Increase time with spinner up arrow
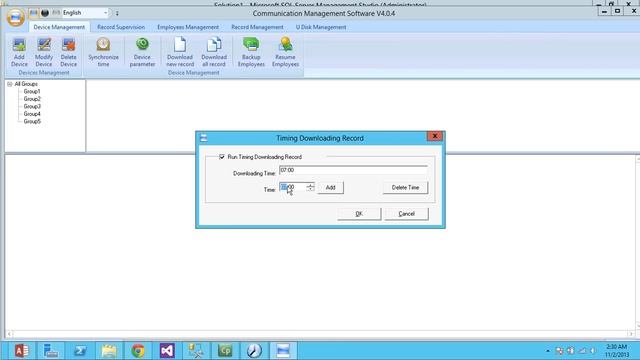The height and width of the screenshot is (360, 640). 311,185
